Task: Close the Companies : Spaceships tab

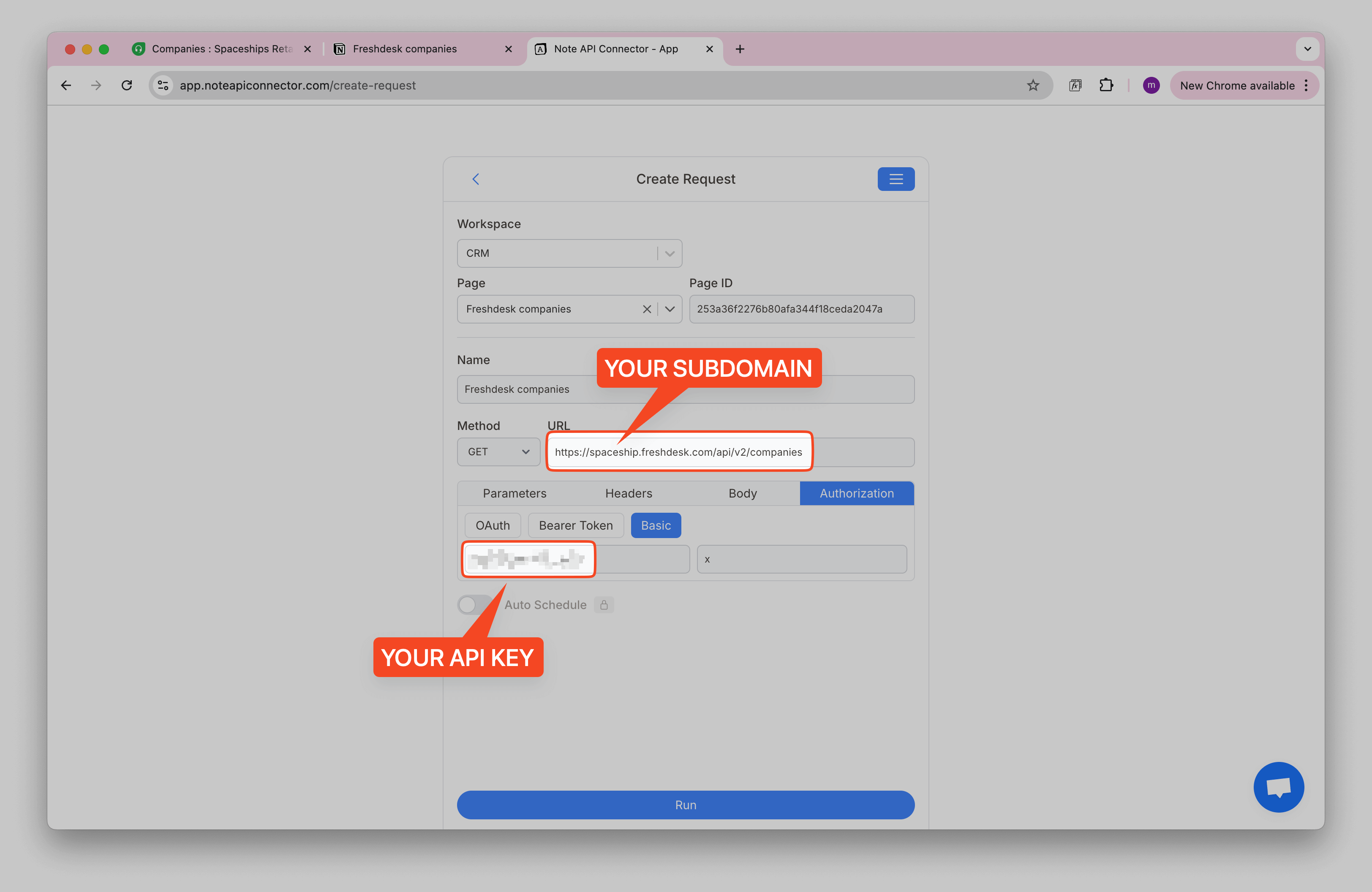Action: point(307,49)
